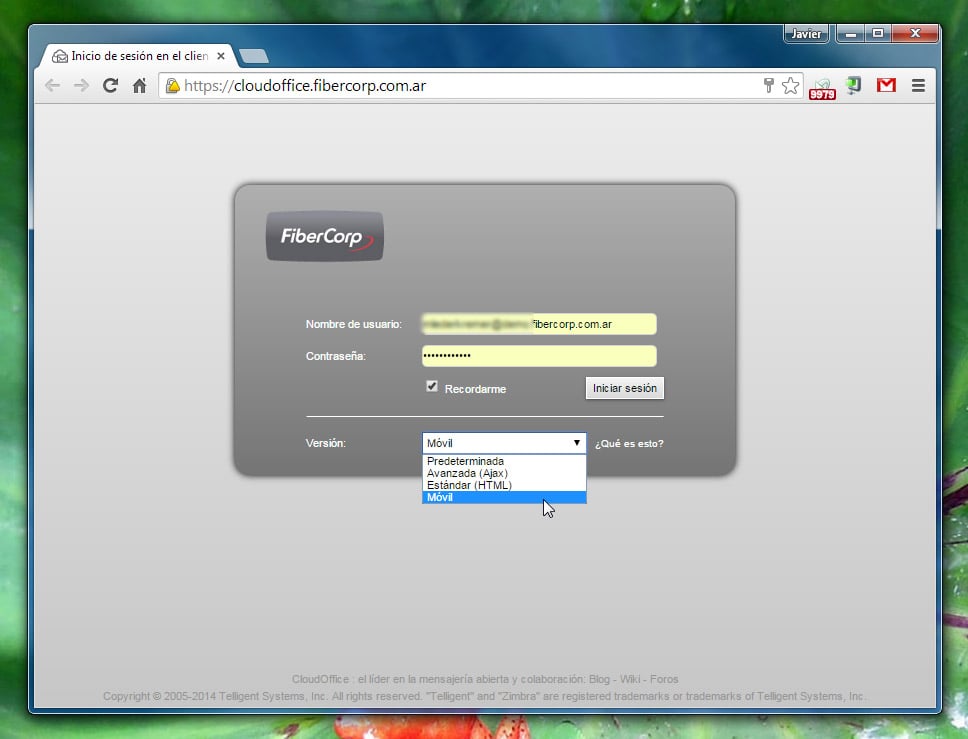This screenshot has width=968, height=739.
Task: Go to the browser home page icon
Action: point(140,86)
